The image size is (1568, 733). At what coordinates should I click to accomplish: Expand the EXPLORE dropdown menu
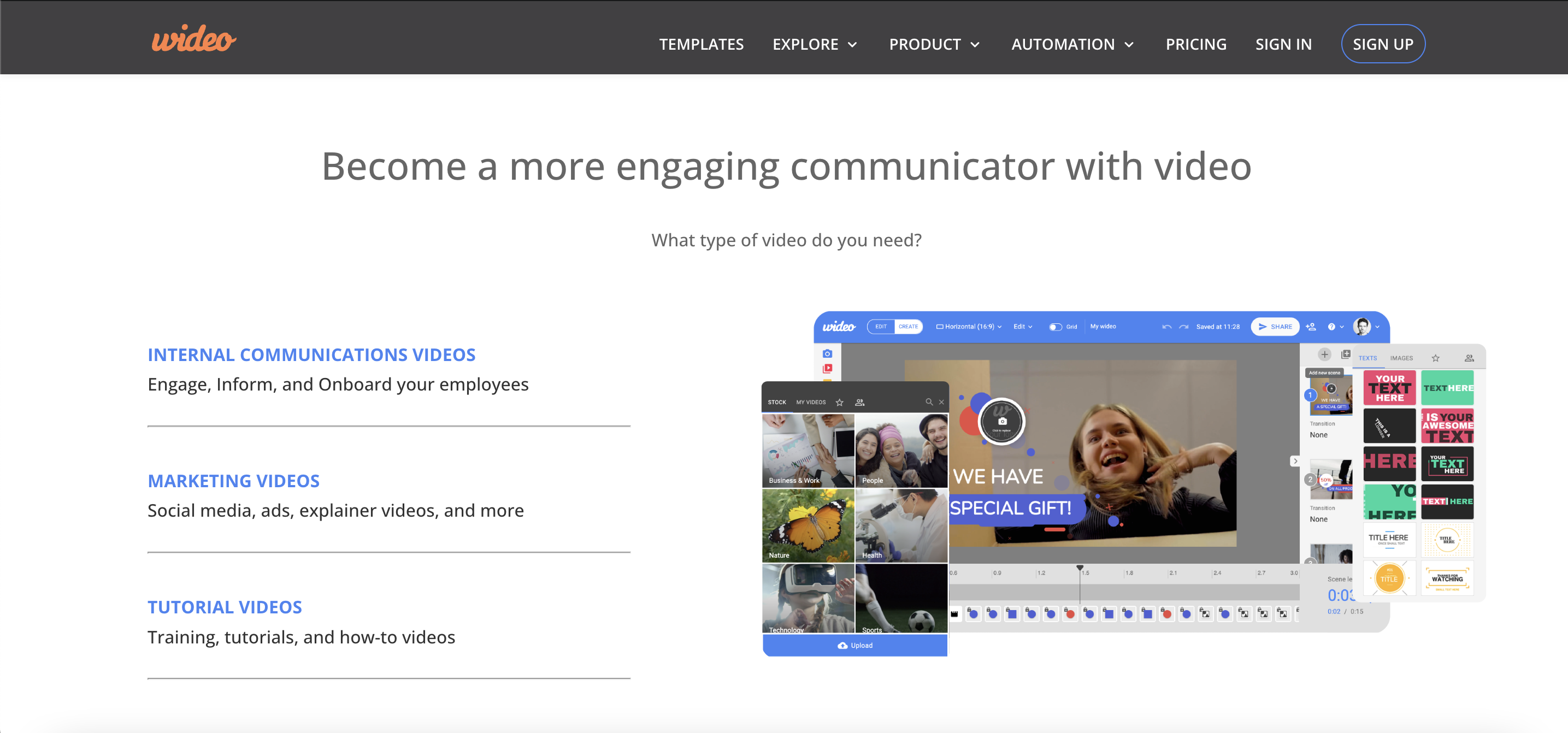coord(815,44)
